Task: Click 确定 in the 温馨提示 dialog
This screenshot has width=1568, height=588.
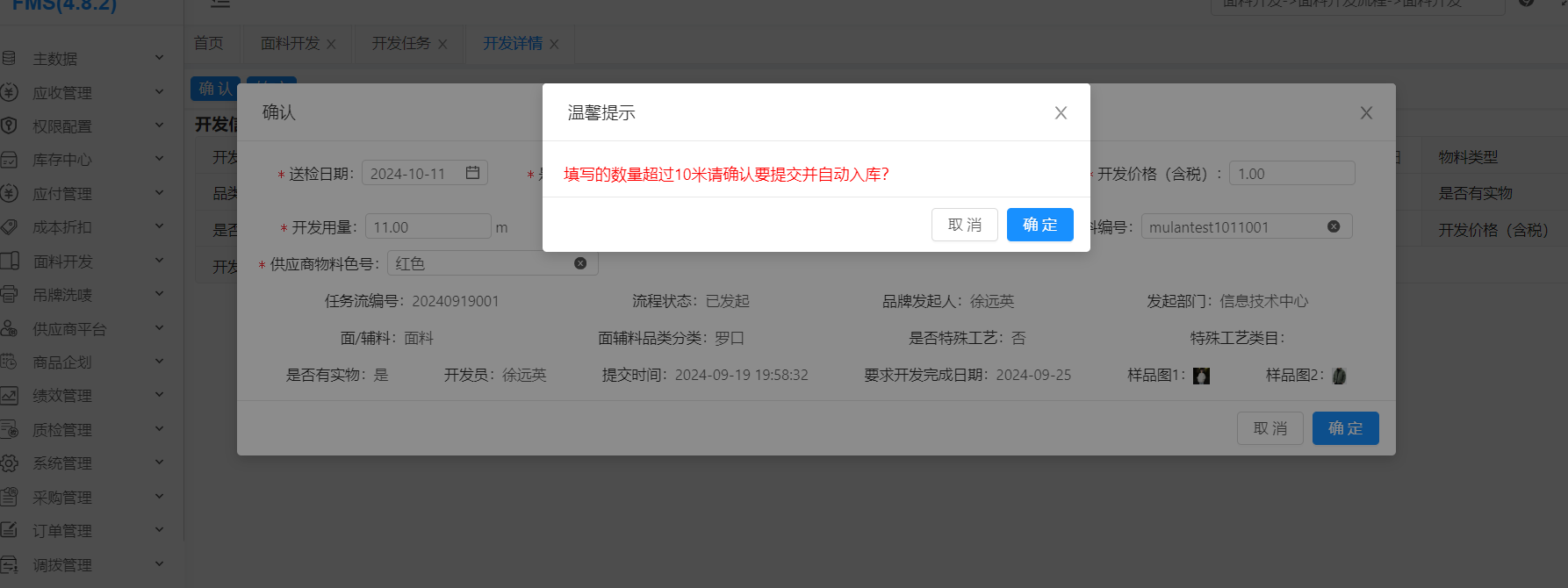Action: click(1039, 225)
